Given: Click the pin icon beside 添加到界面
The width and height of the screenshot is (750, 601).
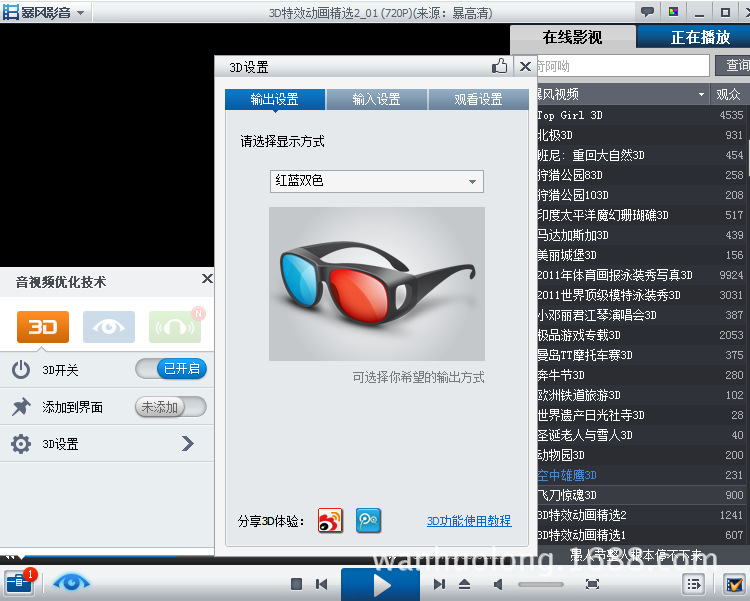Looking at the screenshot, I should [x=21, y=407].
